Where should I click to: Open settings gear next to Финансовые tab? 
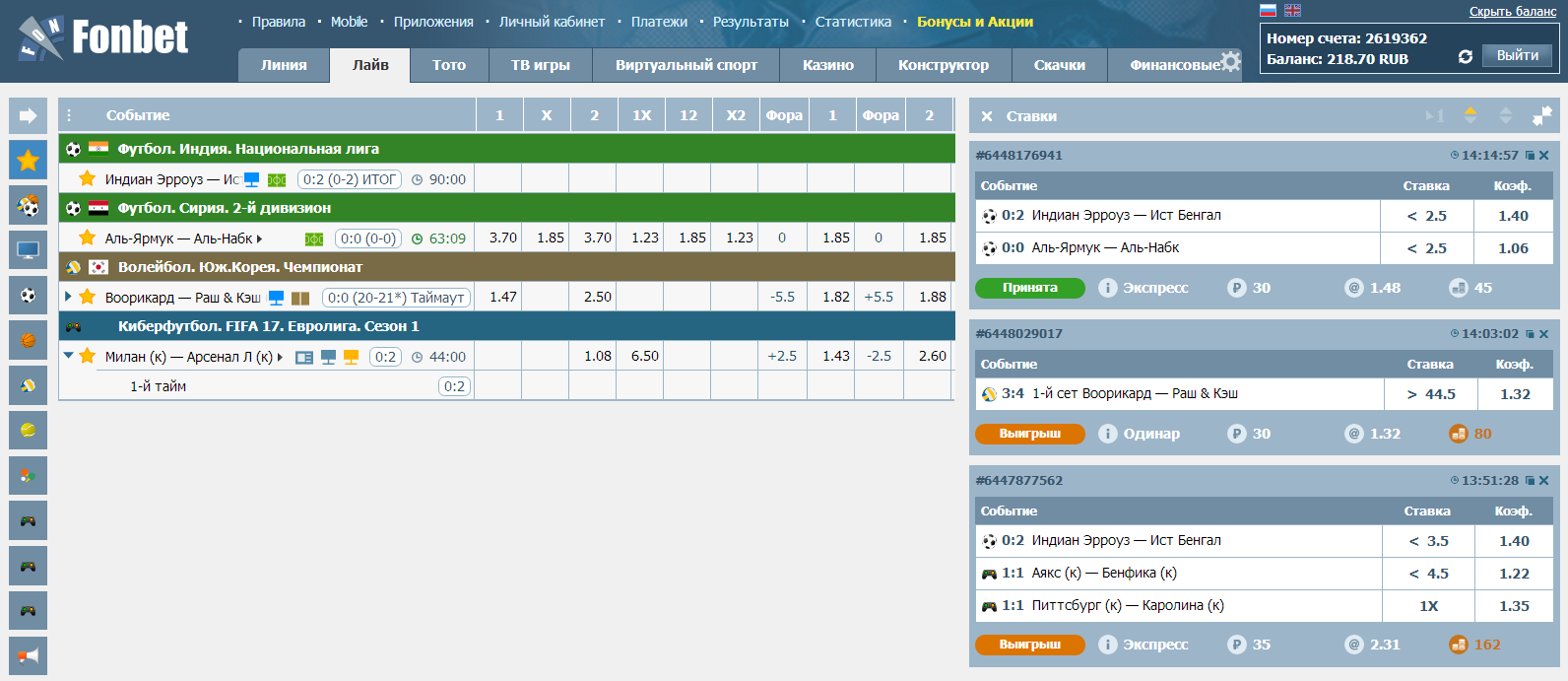[1230, 62]
